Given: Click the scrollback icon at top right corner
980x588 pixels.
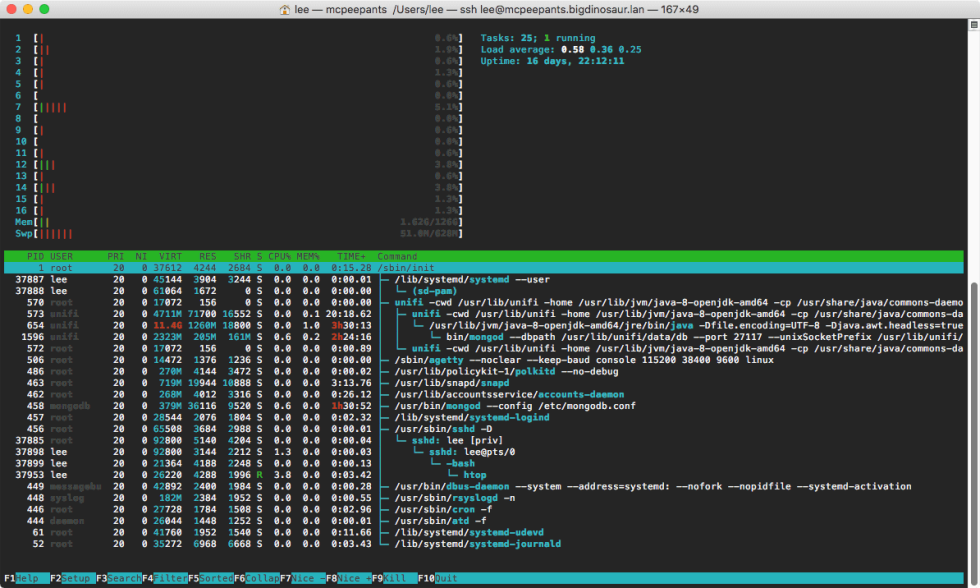Looking at the screenshot, I should 974,24.
